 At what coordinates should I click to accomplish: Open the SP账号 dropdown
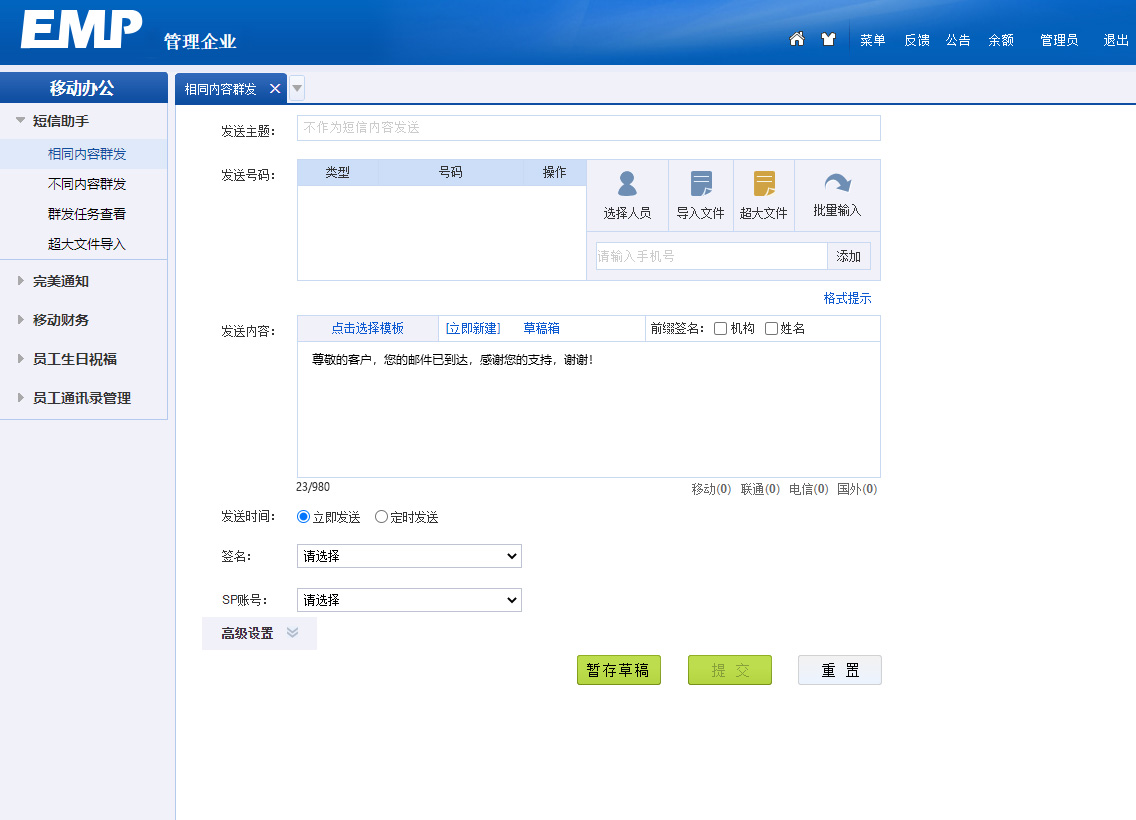click(x=408, y=600)
